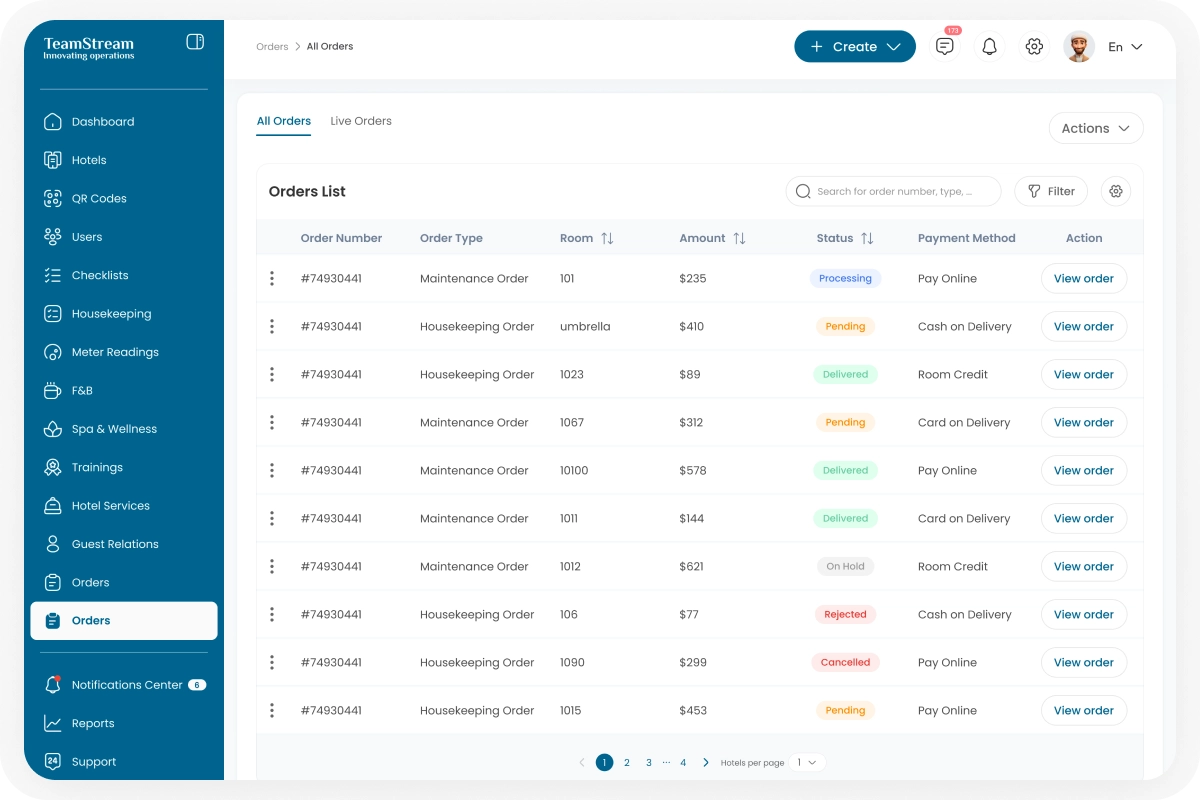Click View order for the $410 order

(x=1083, y=327)
